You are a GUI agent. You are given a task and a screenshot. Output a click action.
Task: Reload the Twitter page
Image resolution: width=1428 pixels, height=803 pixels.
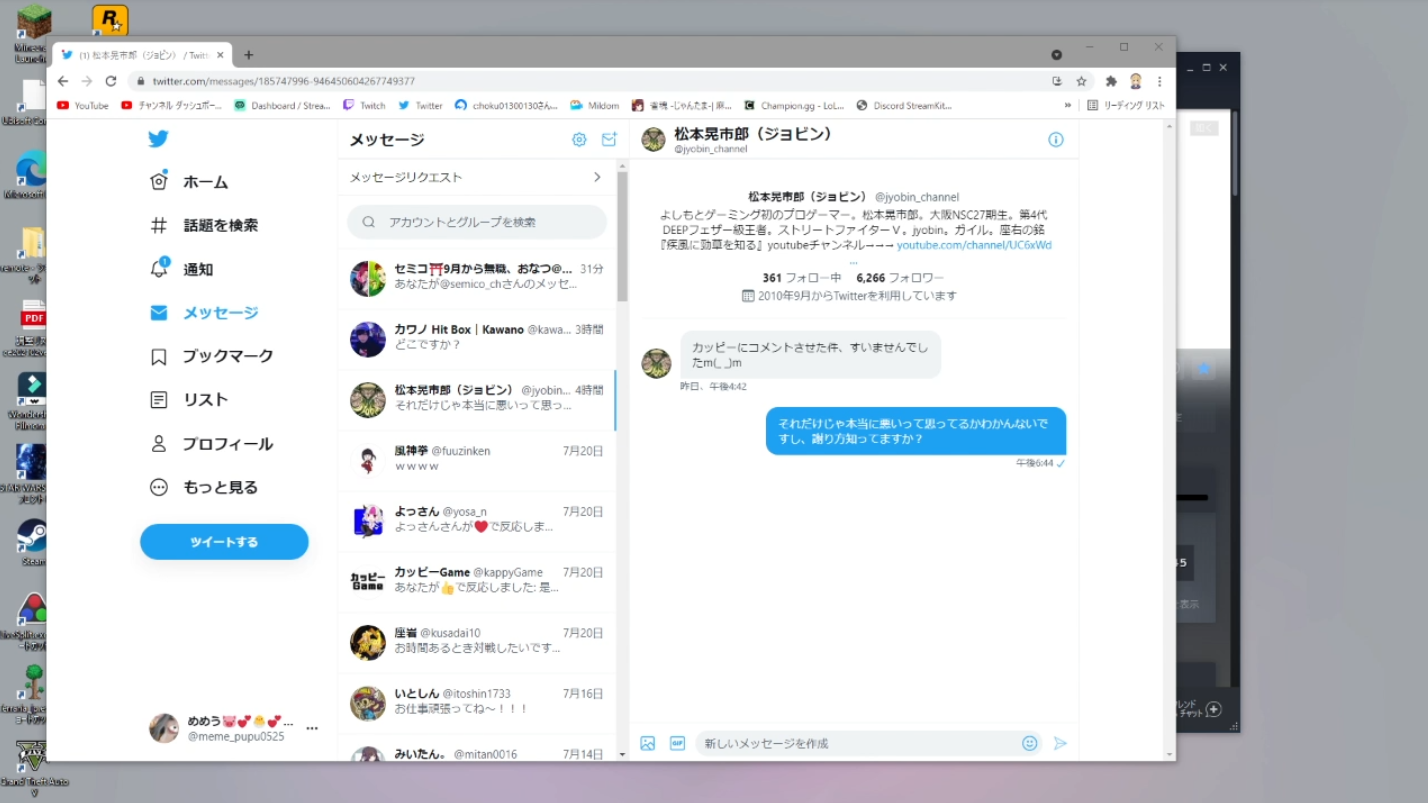(111, 81)
